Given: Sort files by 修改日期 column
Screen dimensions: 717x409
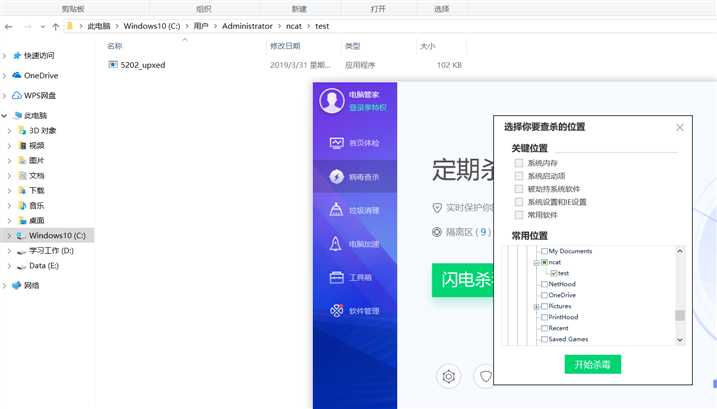Looking at the screenshot, I should pyautogui.click(x=285, y=46).
